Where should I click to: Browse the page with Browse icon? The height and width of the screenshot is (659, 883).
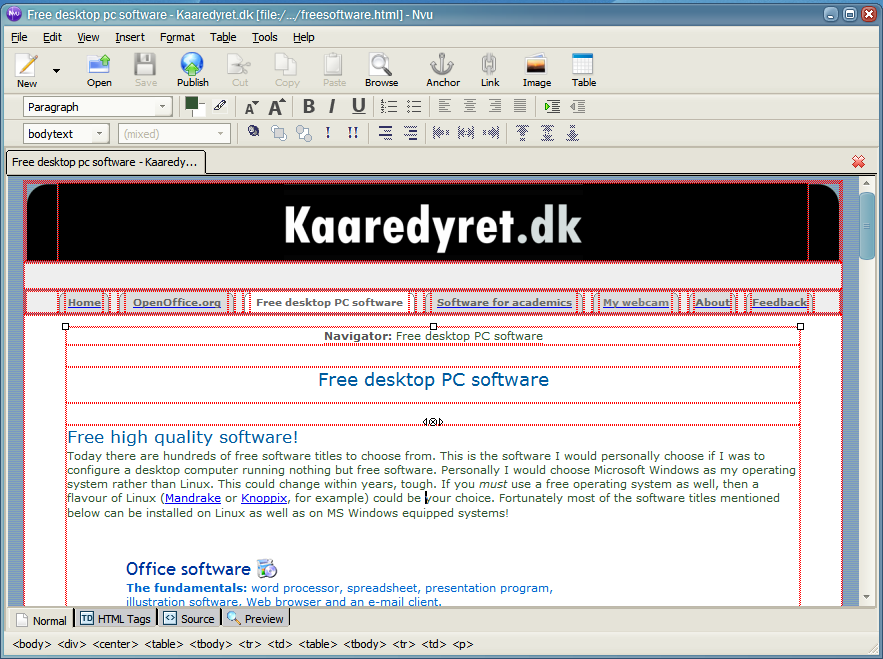click(x=381, y=70)
